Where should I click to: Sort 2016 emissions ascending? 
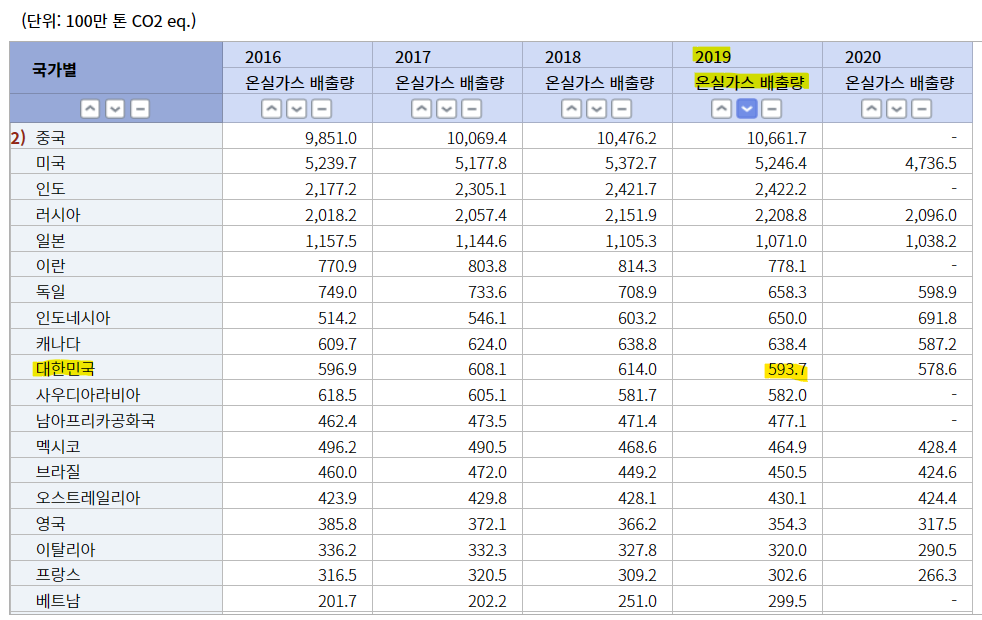271,109
